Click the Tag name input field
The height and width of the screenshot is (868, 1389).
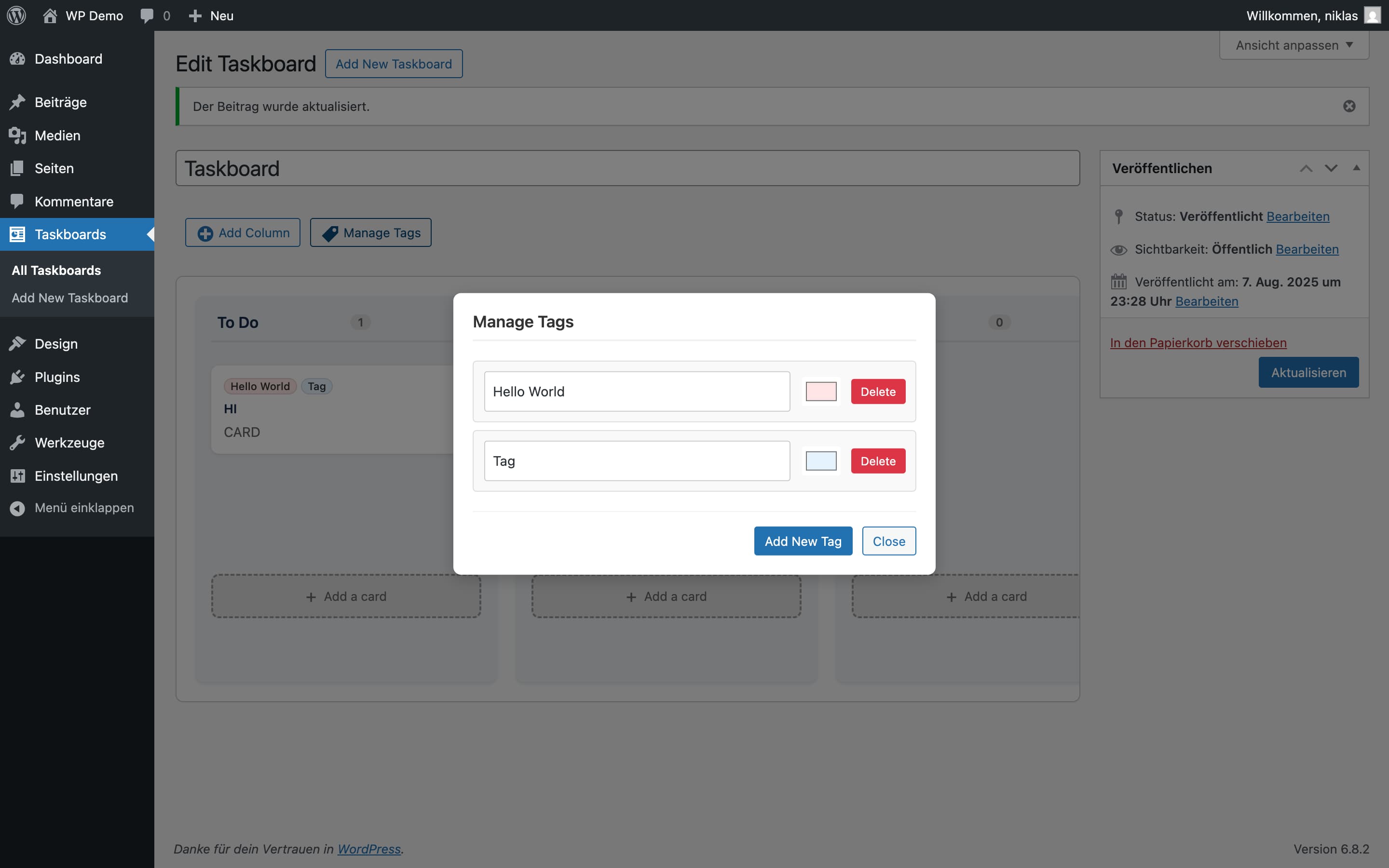637,461
